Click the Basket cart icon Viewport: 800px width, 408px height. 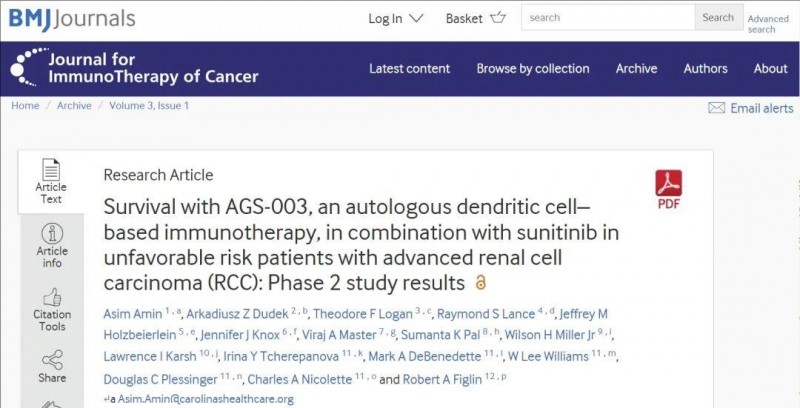[x=499, y=18]
